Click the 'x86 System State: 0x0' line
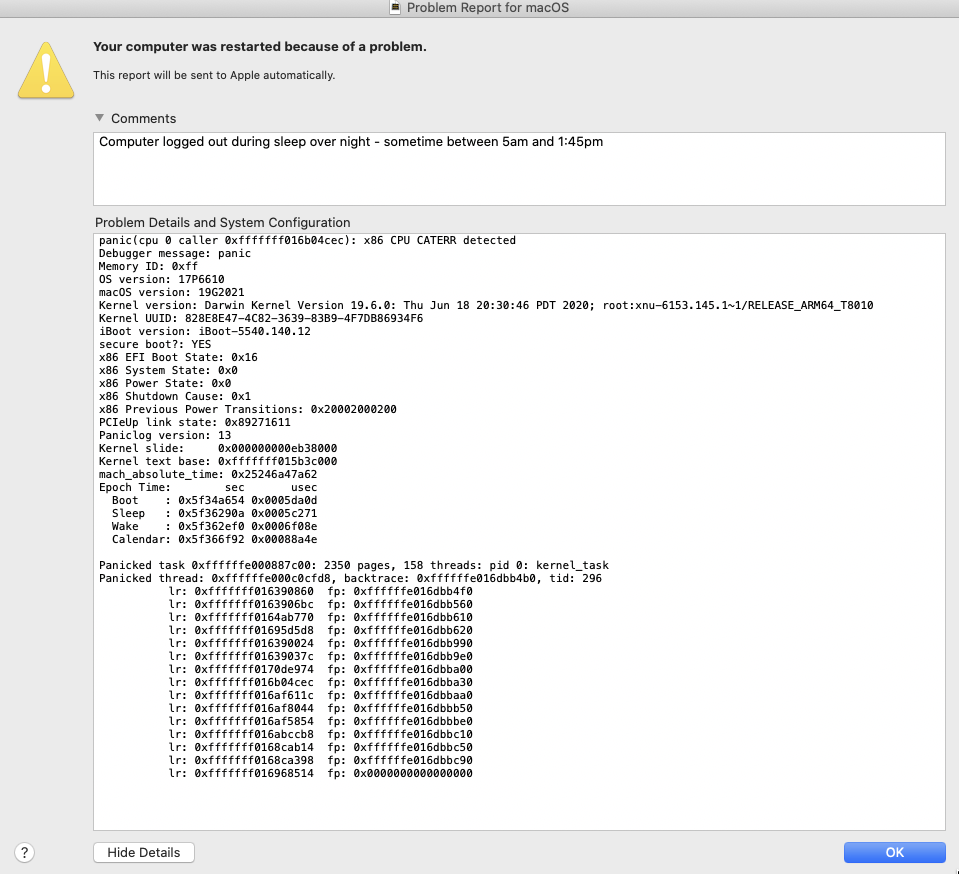 pos(168,370)
